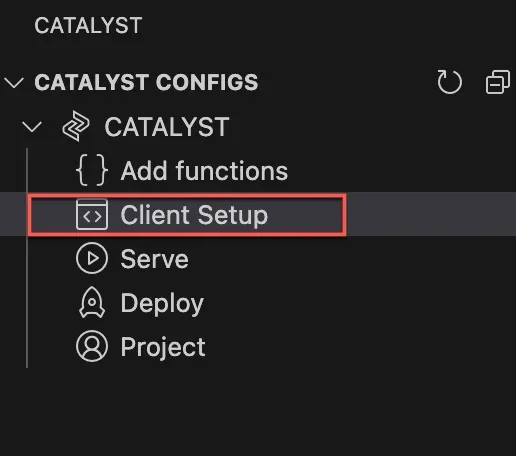Screen dimensions: 516x456
Task: Select the Serve tree item
Action: 258,258
